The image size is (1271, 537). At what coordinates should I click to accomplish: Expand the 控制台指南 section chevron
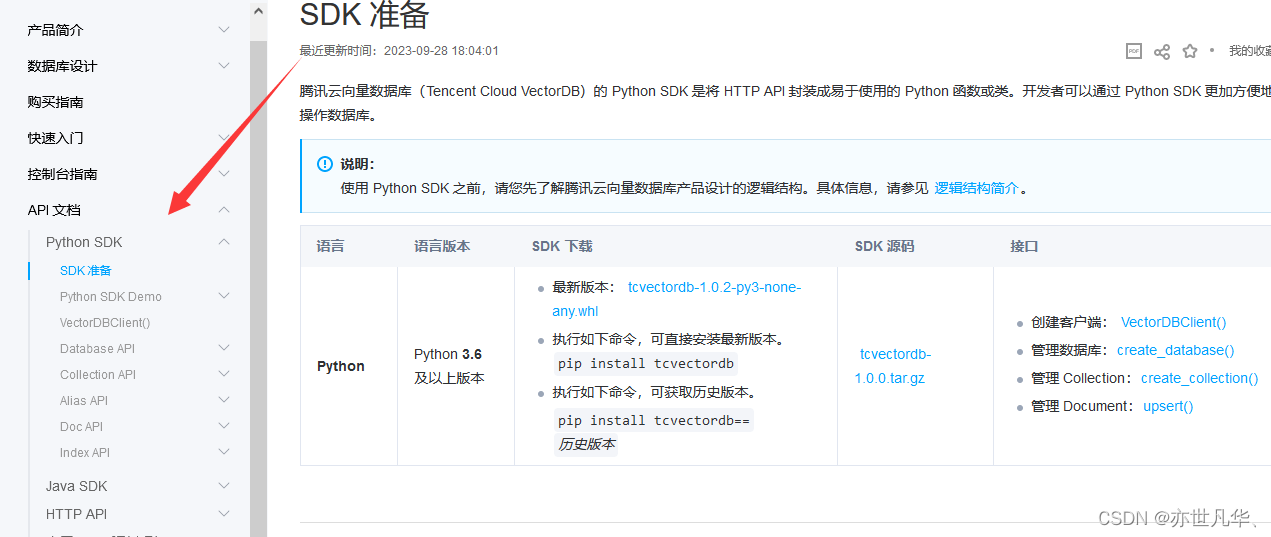224,174
